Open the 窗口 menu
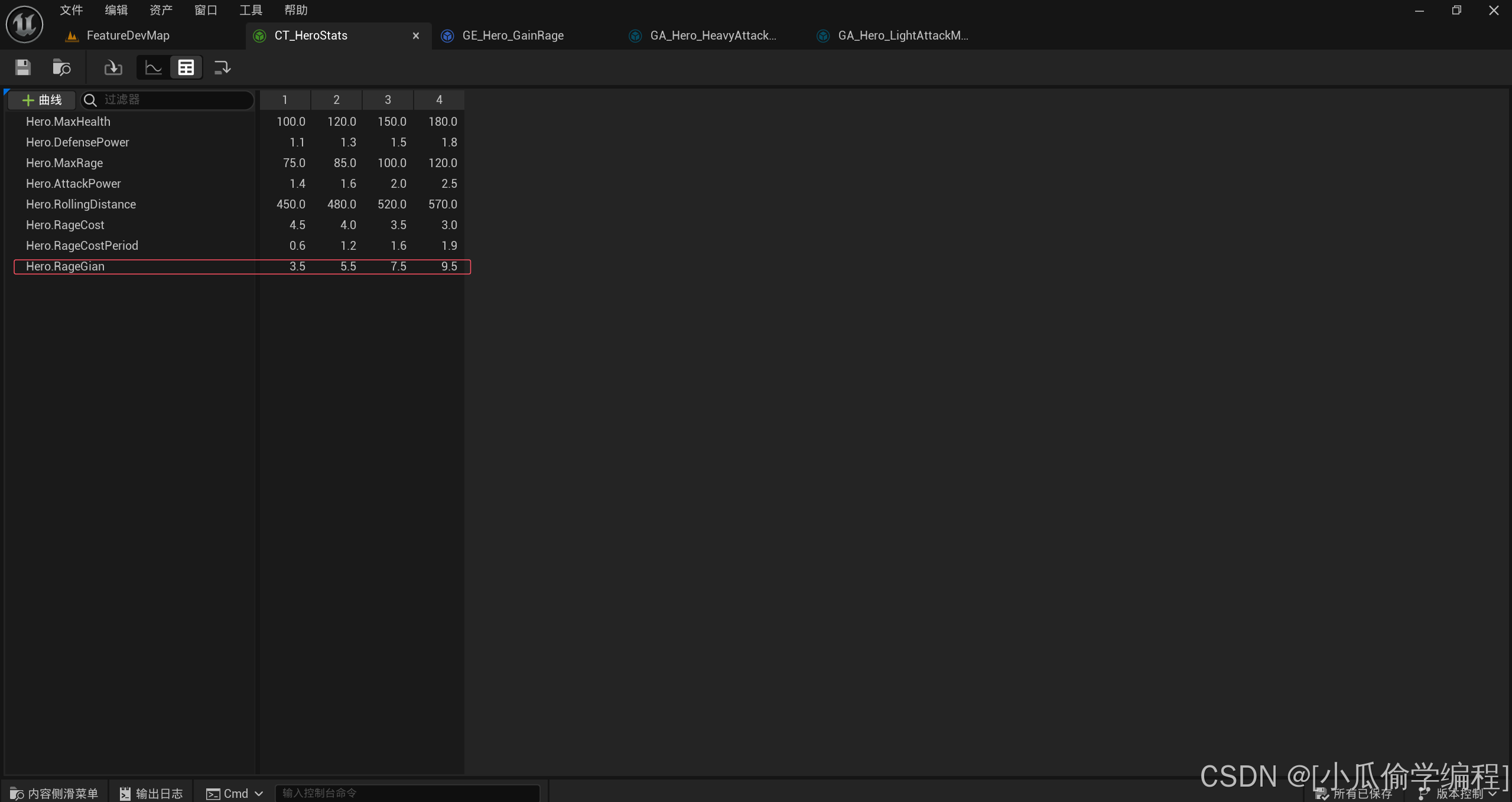This screenshot has height=802, width=1512. (x=206, y=10)
